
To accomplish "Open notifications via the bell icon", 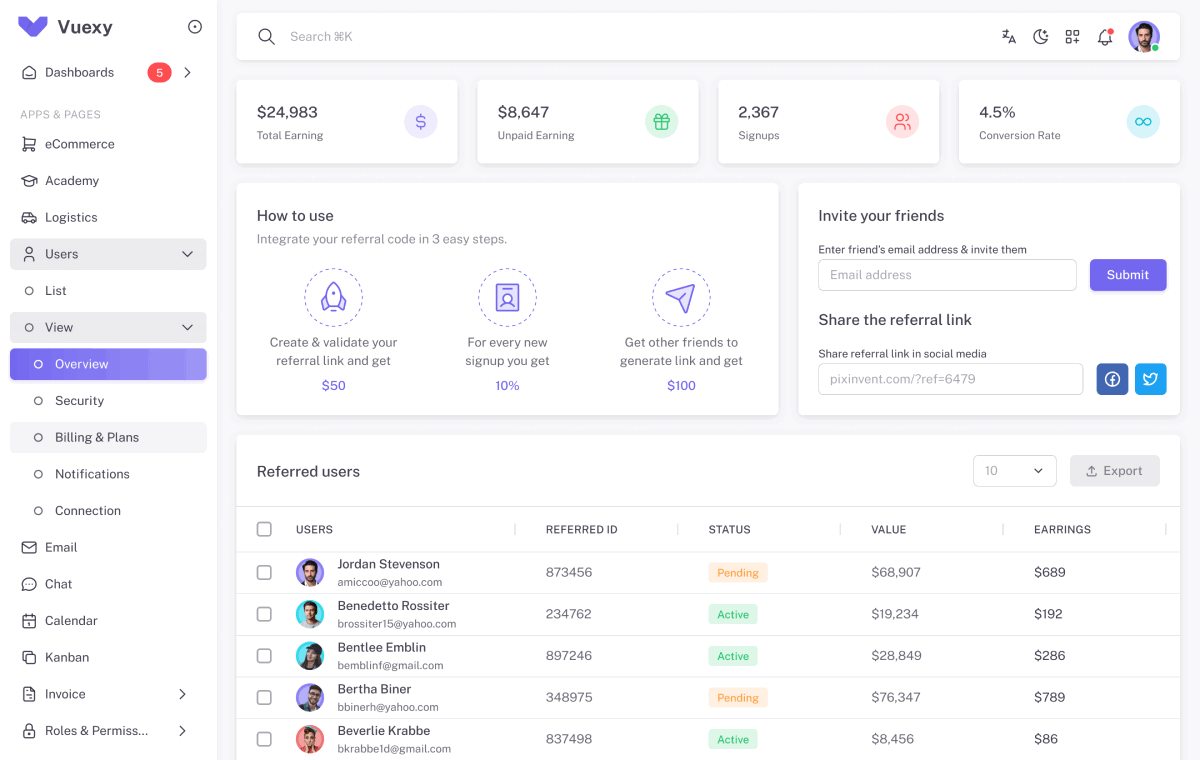I will click(x=1104, y=36).
